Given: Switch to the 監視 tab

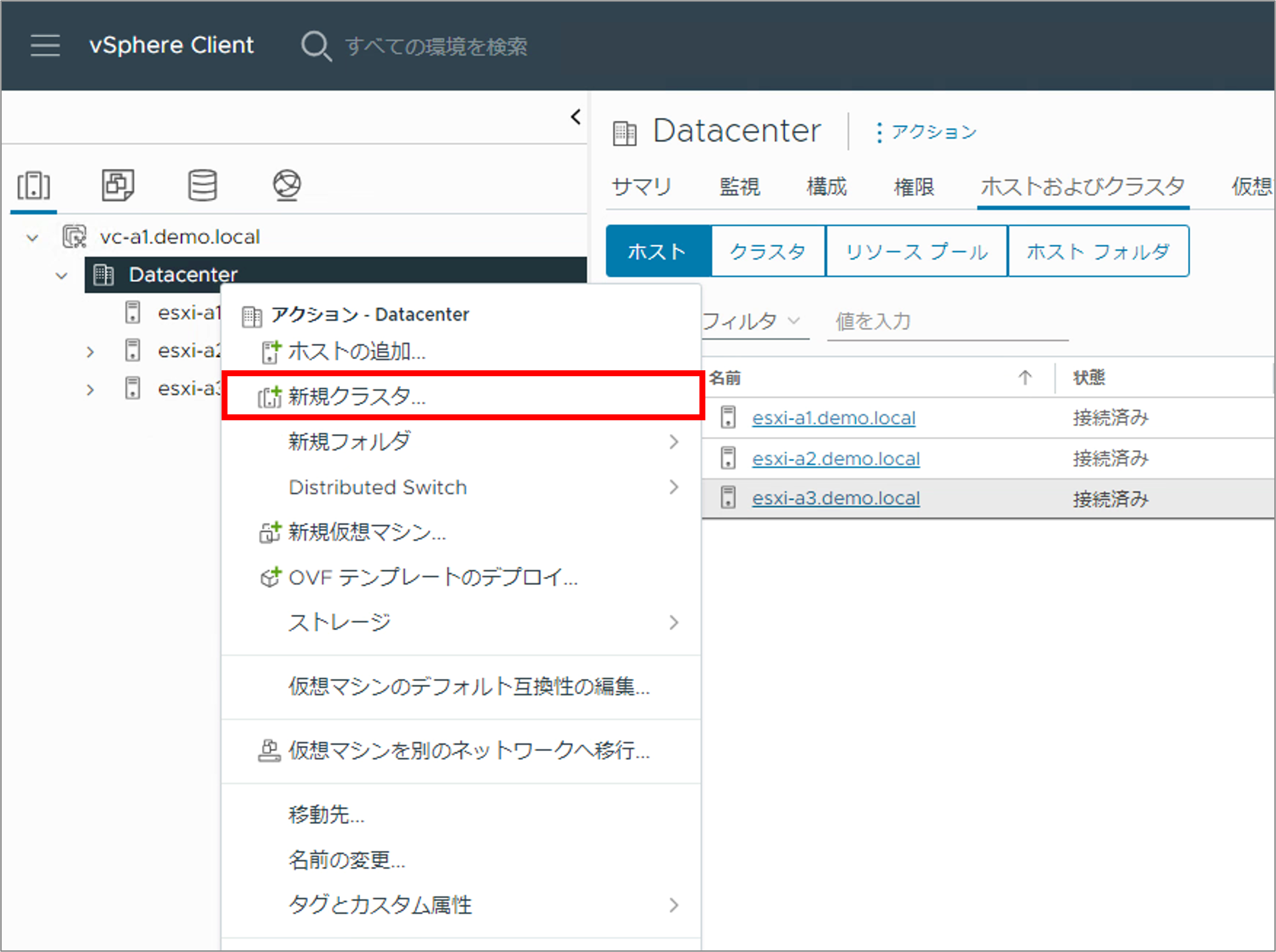Looking at the screenshot, I should coord(740,187).
